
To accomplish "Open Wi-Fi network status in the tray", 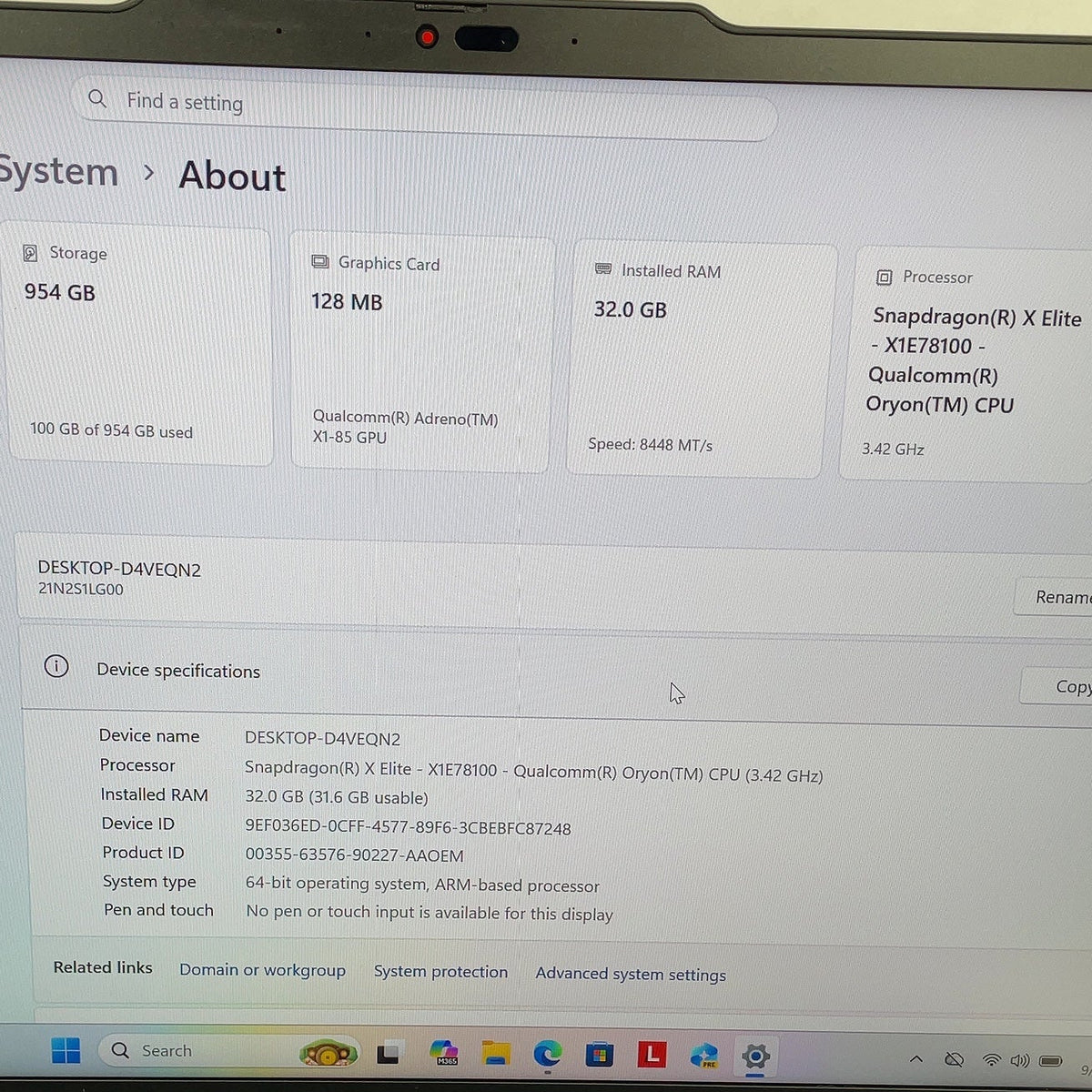I will pos(992,1060).
